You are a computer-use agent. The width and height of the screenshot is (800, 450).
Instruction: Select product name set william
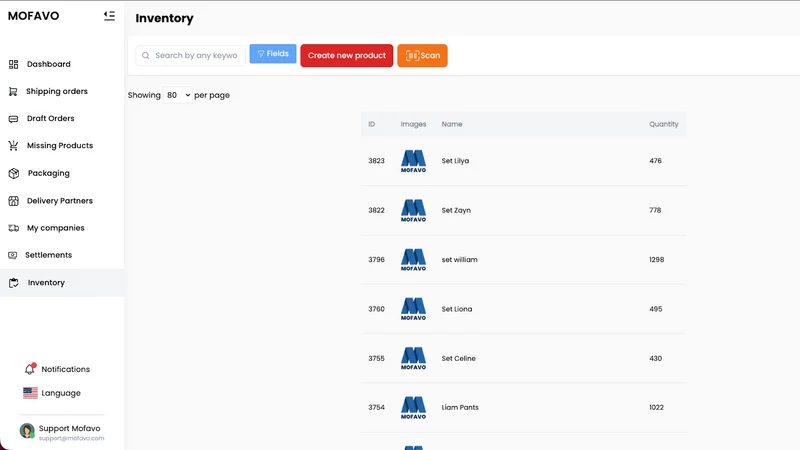(460, 260)
